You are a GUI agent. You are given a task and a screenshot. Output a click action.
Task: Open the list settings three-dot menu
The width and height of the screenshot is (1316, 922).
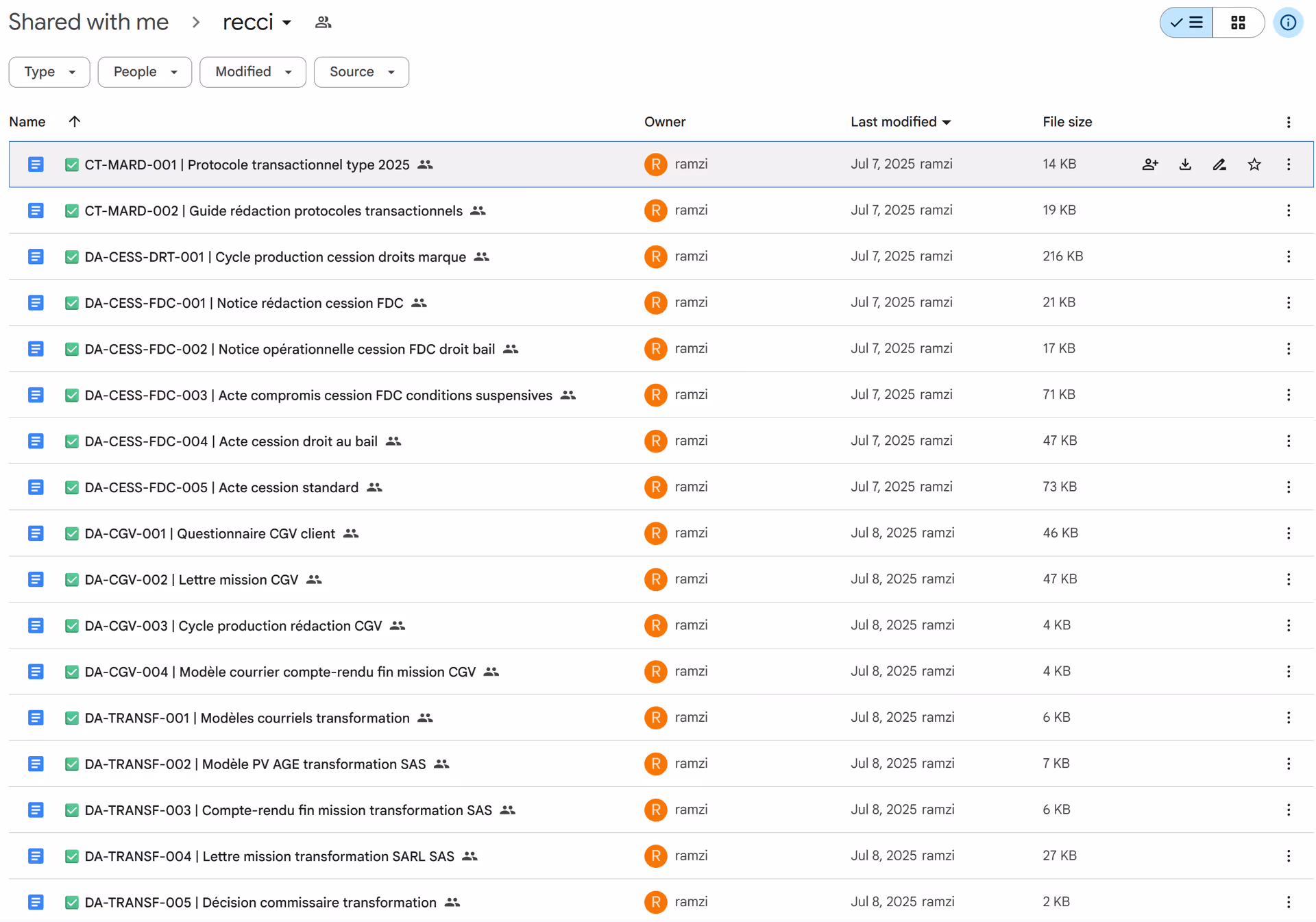[1288, 121]
